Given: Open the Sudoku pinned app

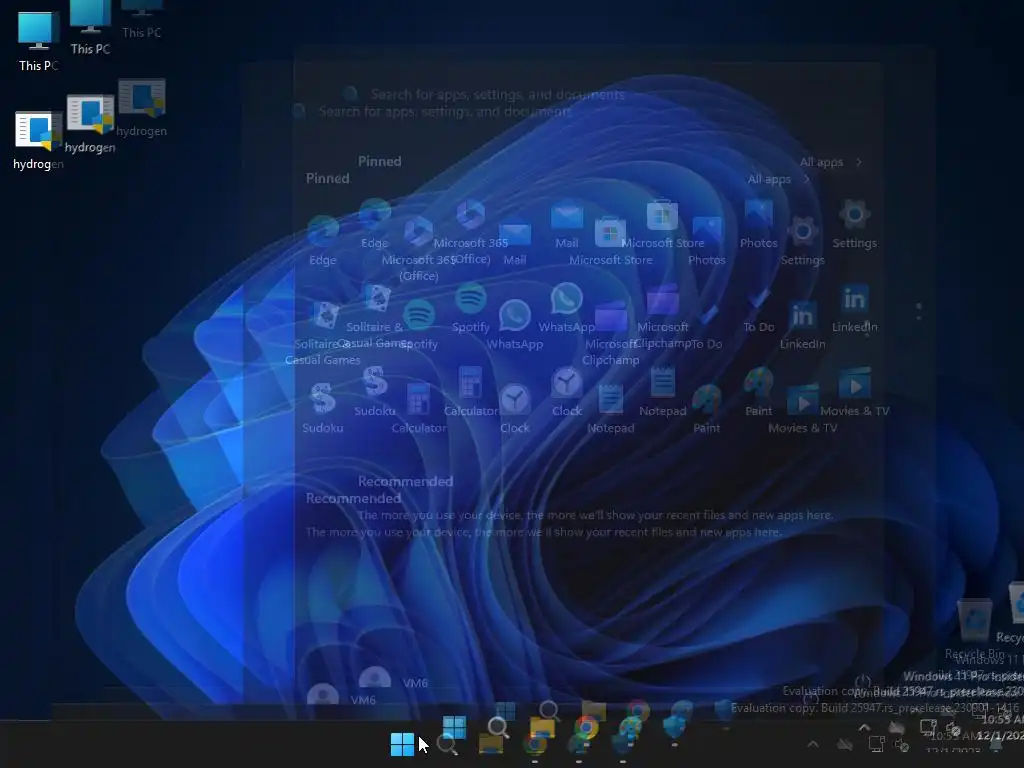Looking at the screenshot, I should 323,408.
